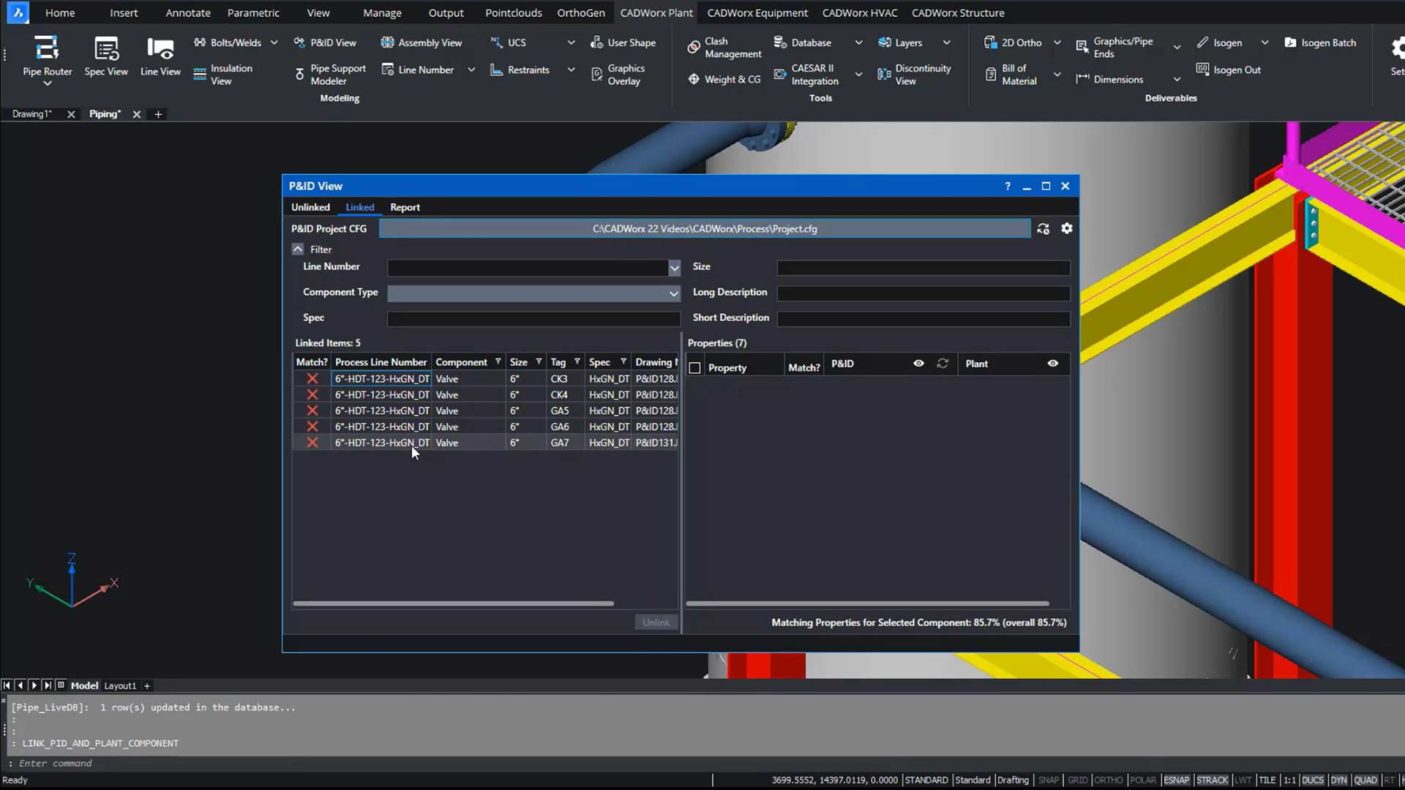Select the UCS tool

point(508,43)
